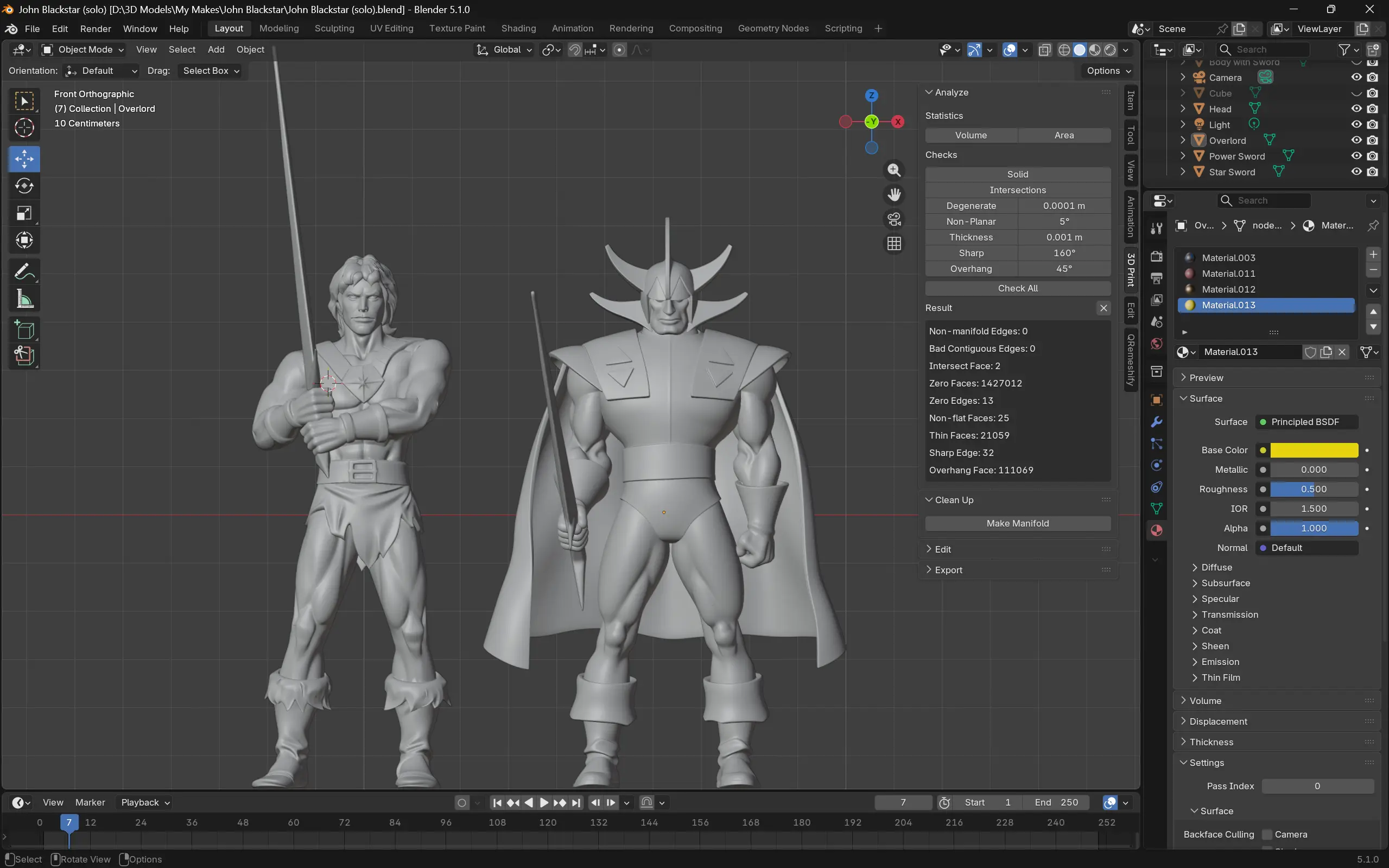Viewport: 1389px width, 868px height.
Task: Click the current frame number field
Action: pos(903,802)
